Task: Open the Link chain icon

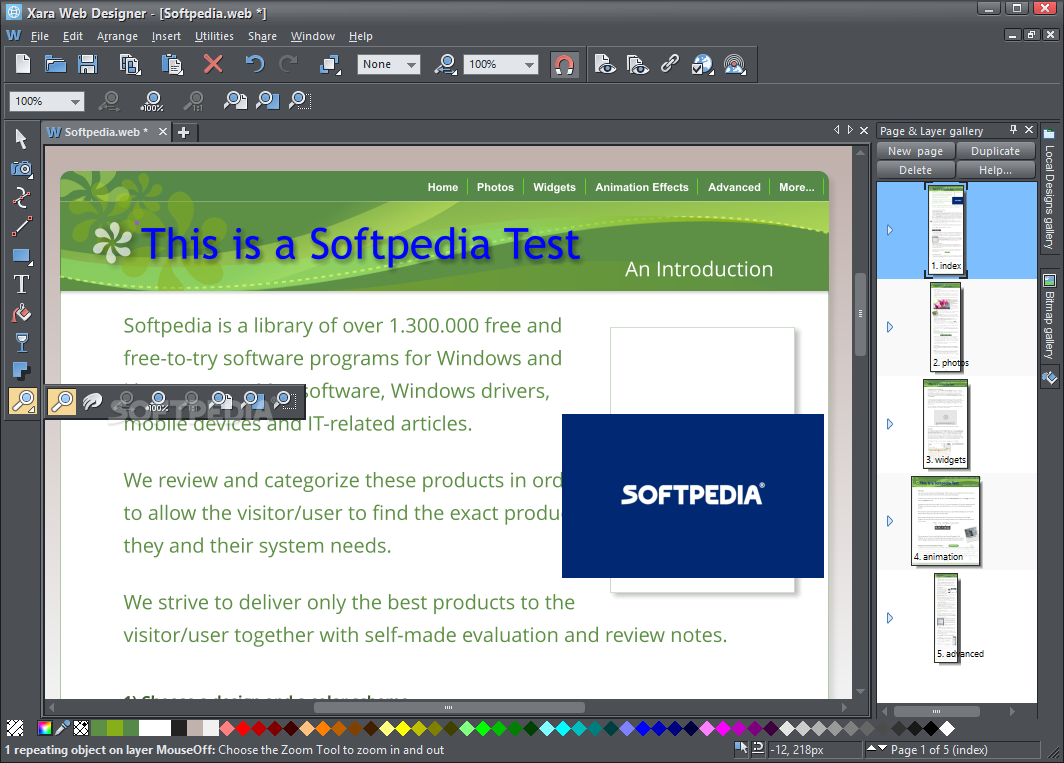Action: pyautogui.click(x=670, y=64)
